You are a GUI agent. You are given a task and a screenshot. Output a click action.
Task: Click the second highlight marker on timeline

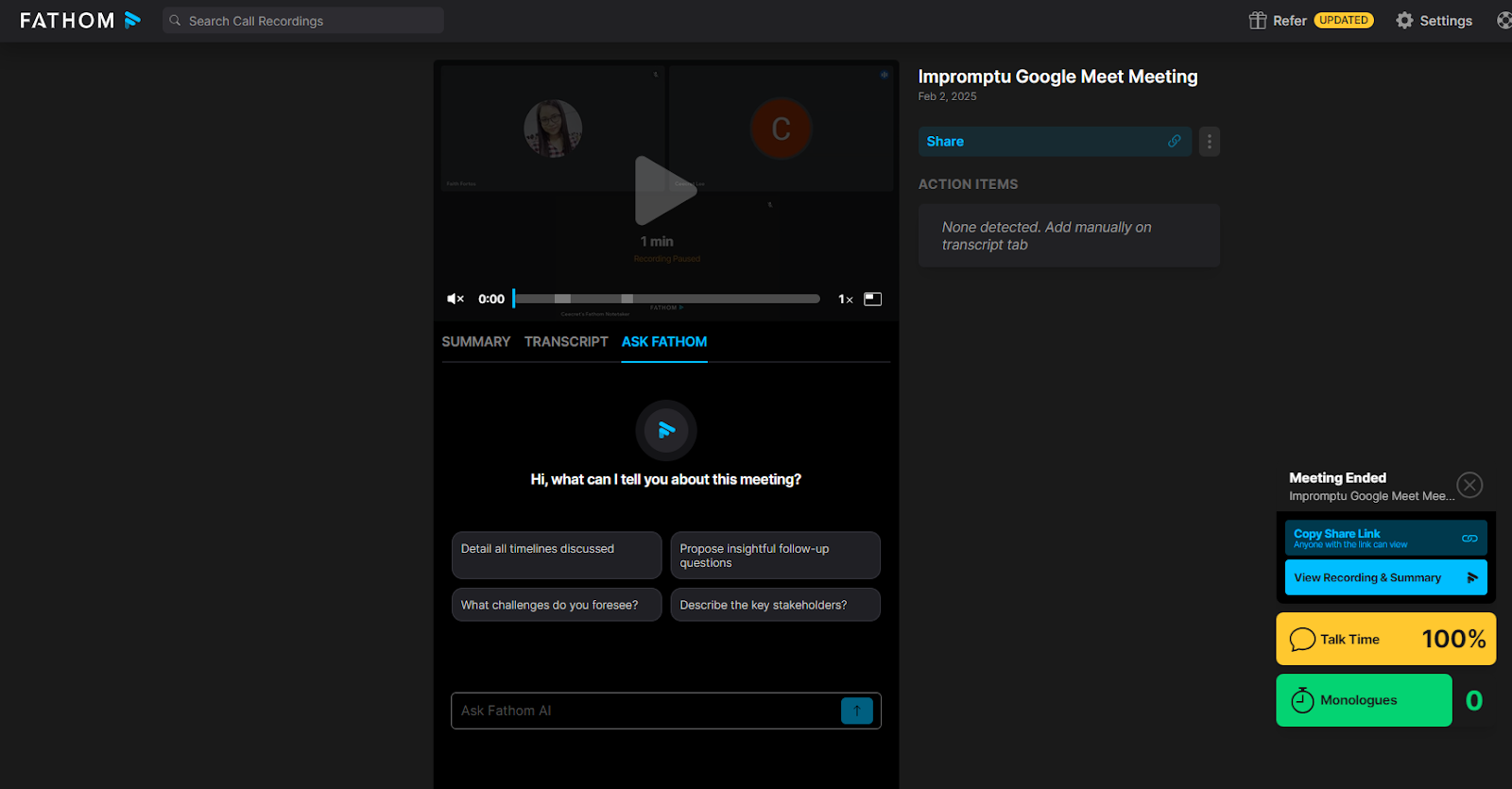click(x=627, y=299)
